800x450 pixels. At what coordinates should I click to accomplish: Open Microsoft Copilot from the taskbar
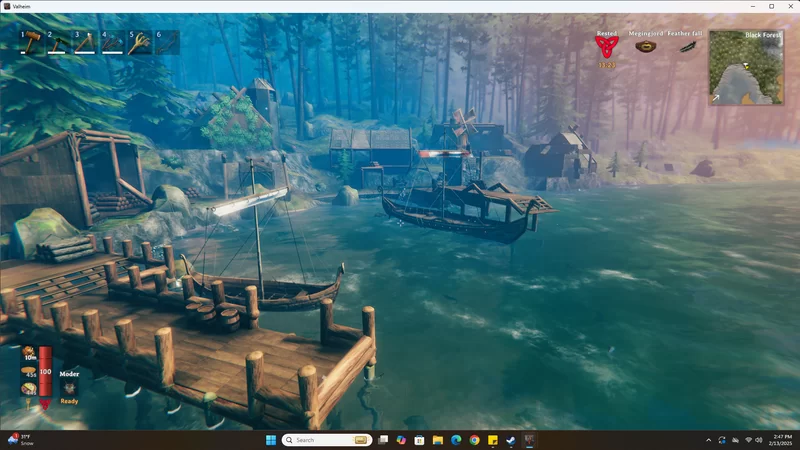401,440
